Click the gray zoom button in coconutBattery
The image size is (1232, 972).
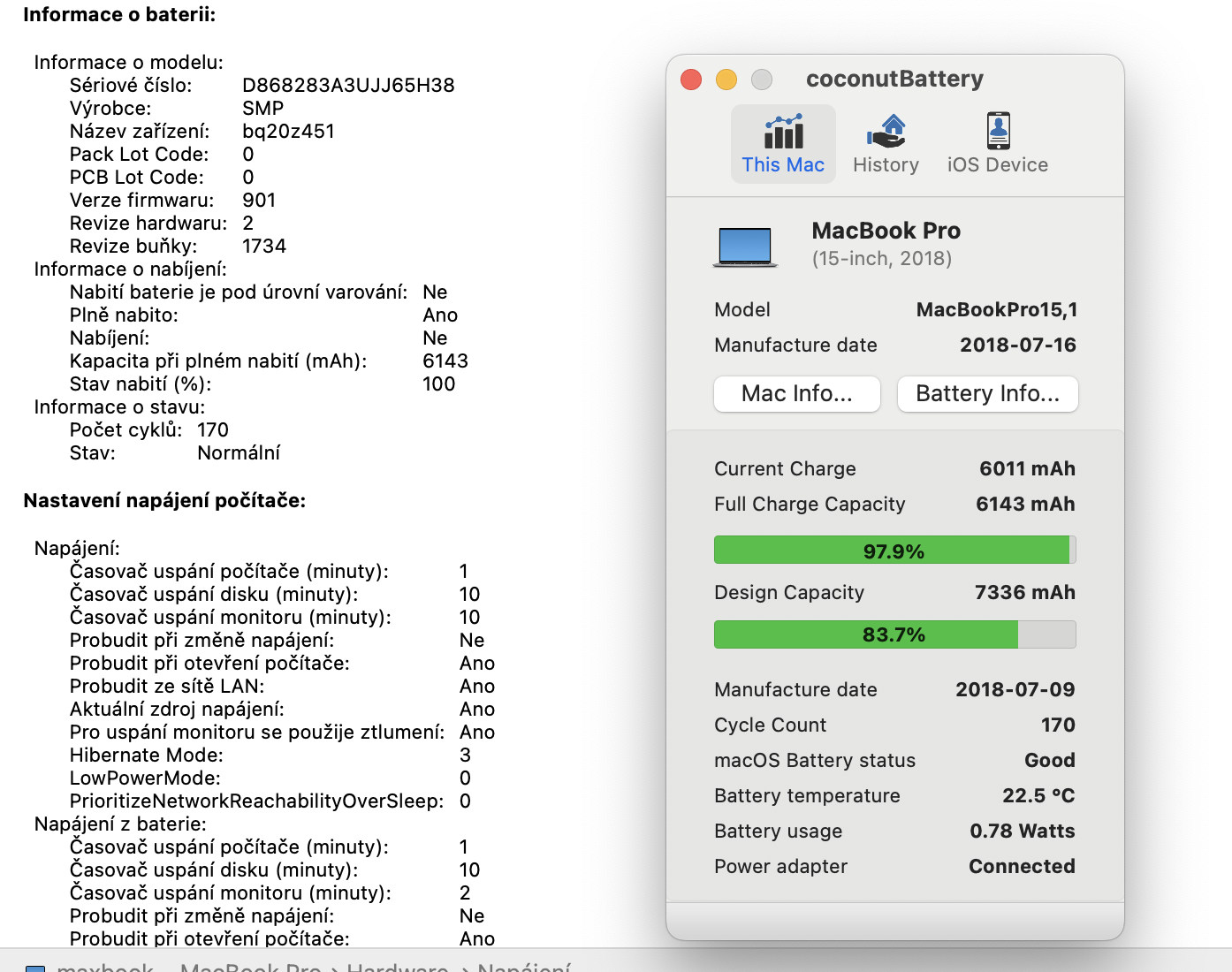pos(762,80)
